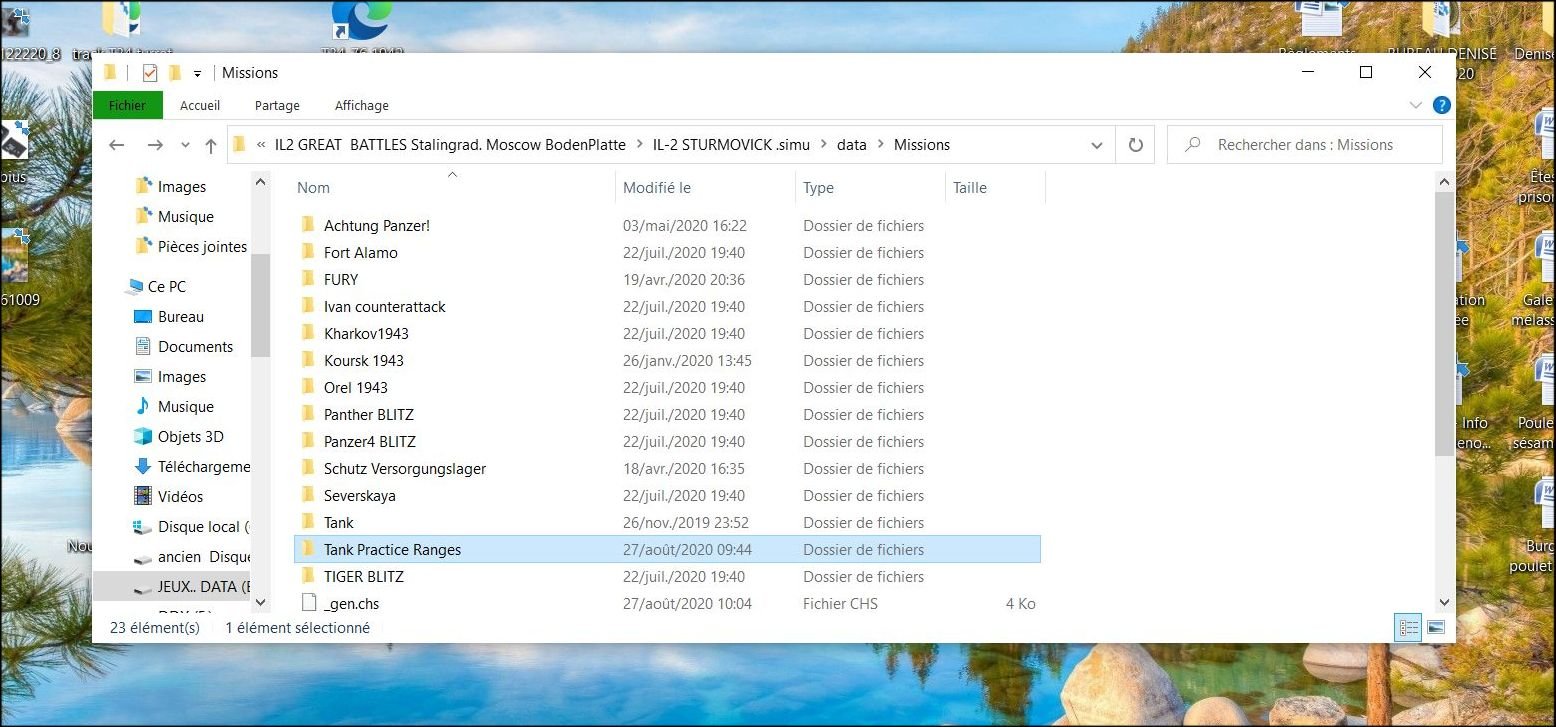Click the Rechercher dans Missions search box
Screen dimensions: 1556x727
coord(1305,145)
